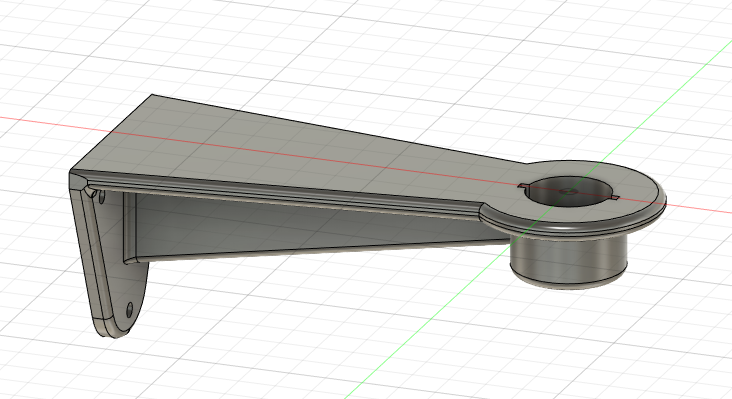Click the left keyway notch on the bore
The width and height of the screenshot is (732, 399).
(x=522, y=186)
